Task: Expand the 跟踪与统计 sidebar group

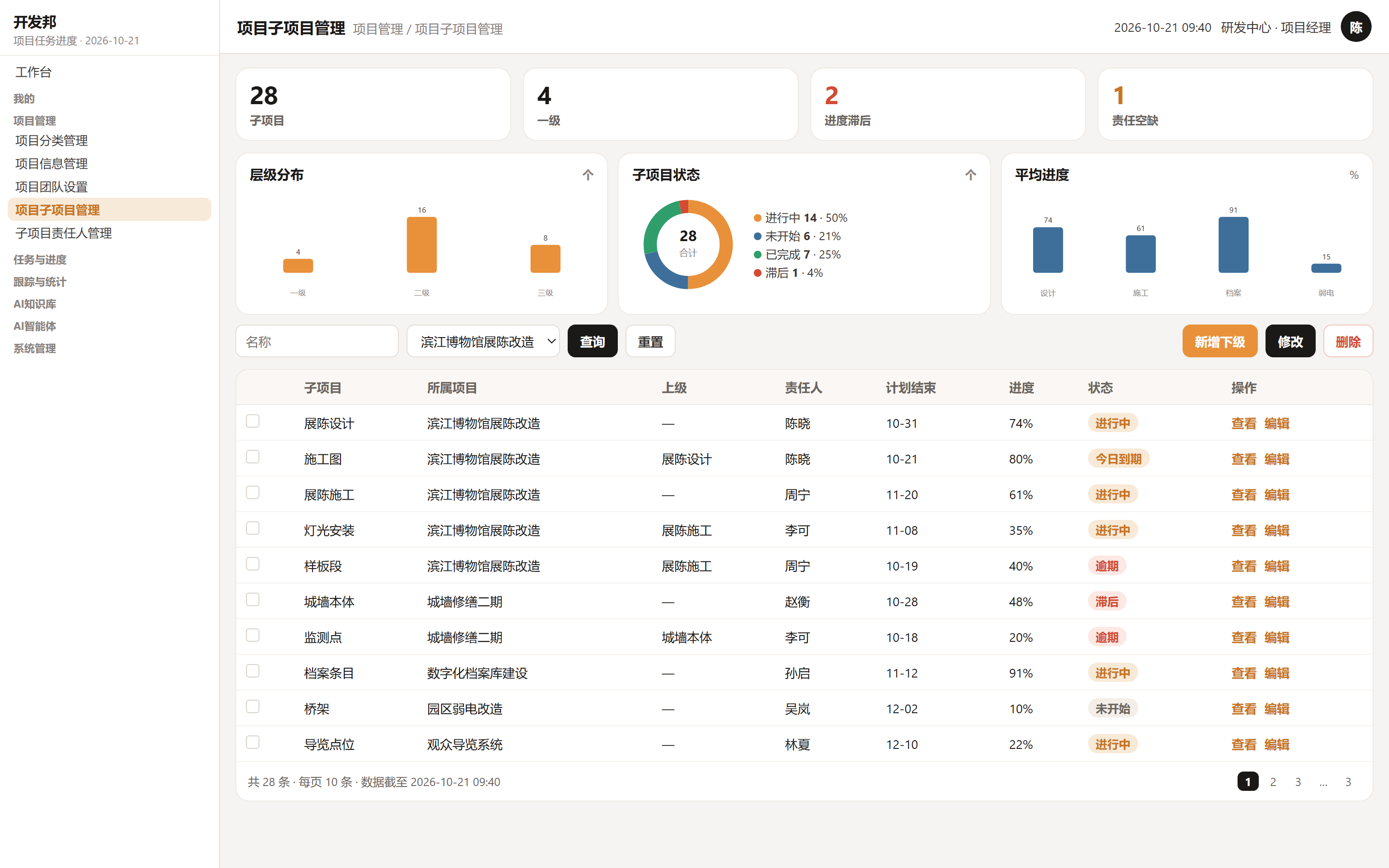Action: 40,282
